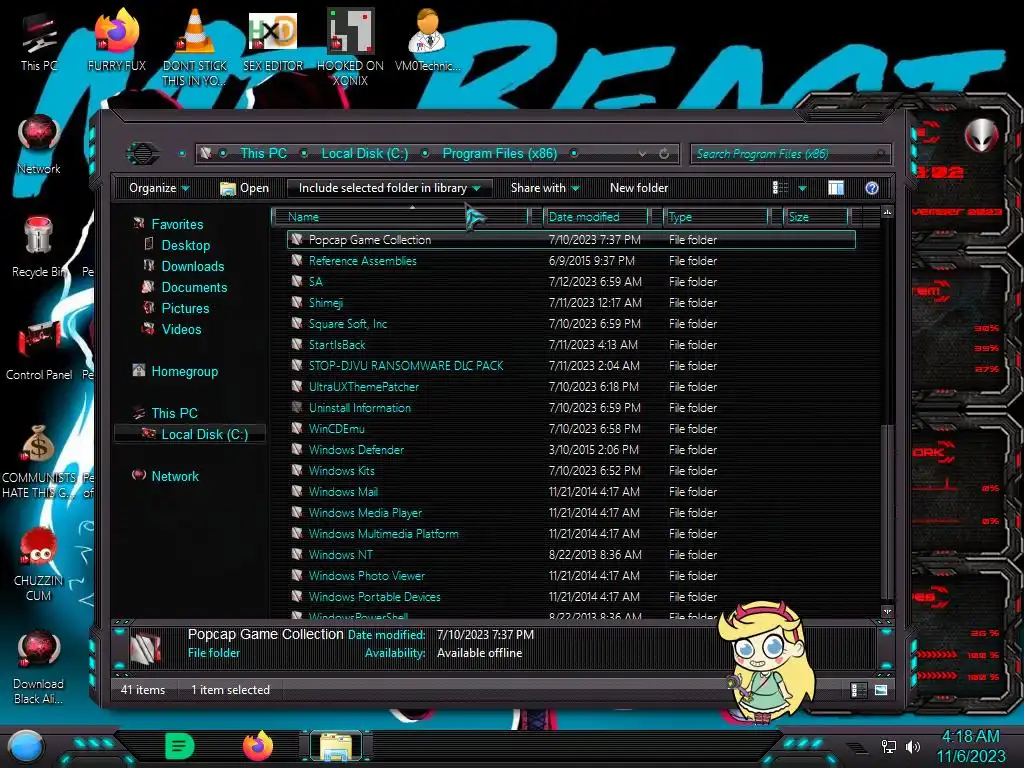
Task: Click the volume speaker tray icon
Action: click(x=912, y=746)
